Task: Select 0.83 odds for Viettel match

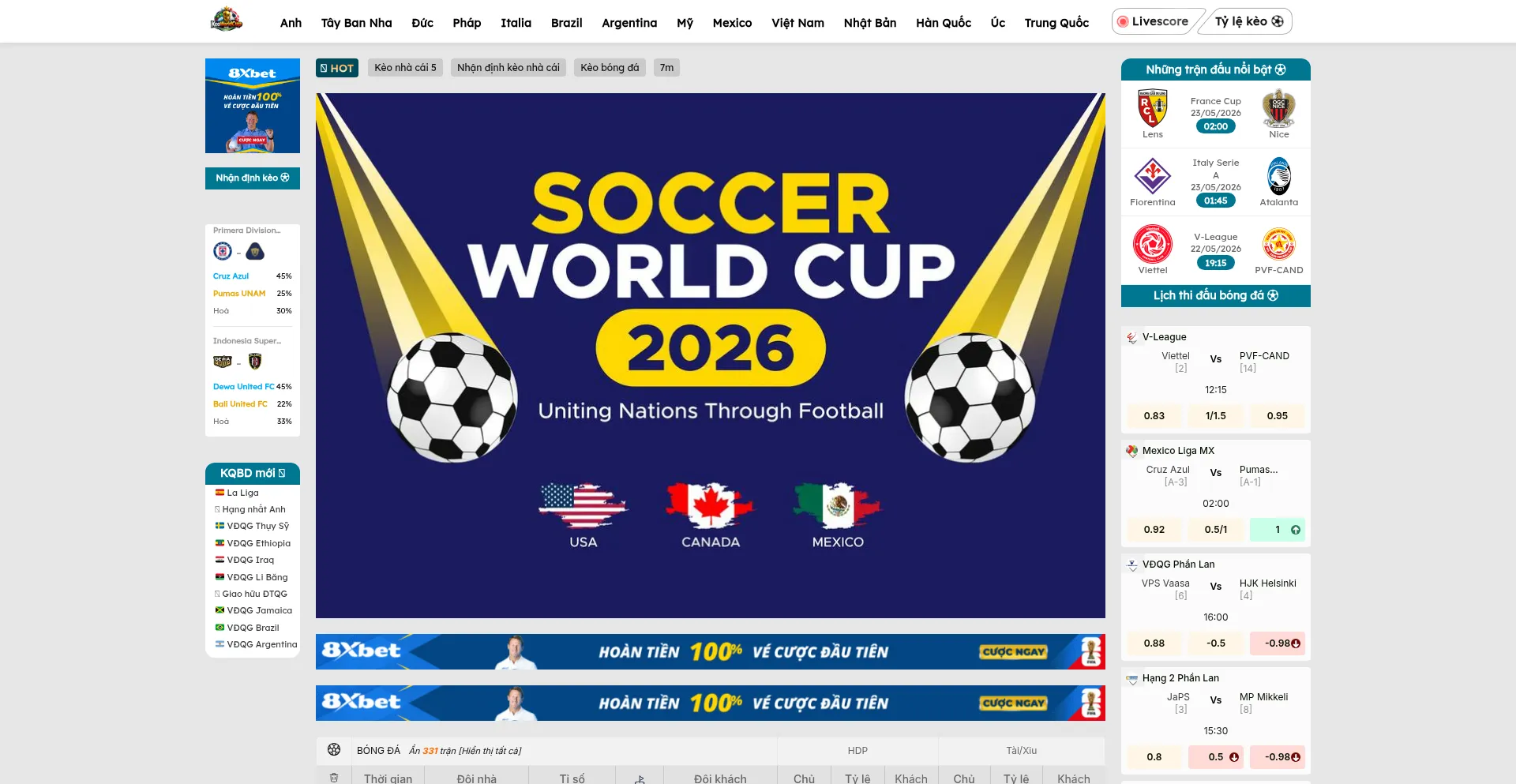Action: point(1154,416)
